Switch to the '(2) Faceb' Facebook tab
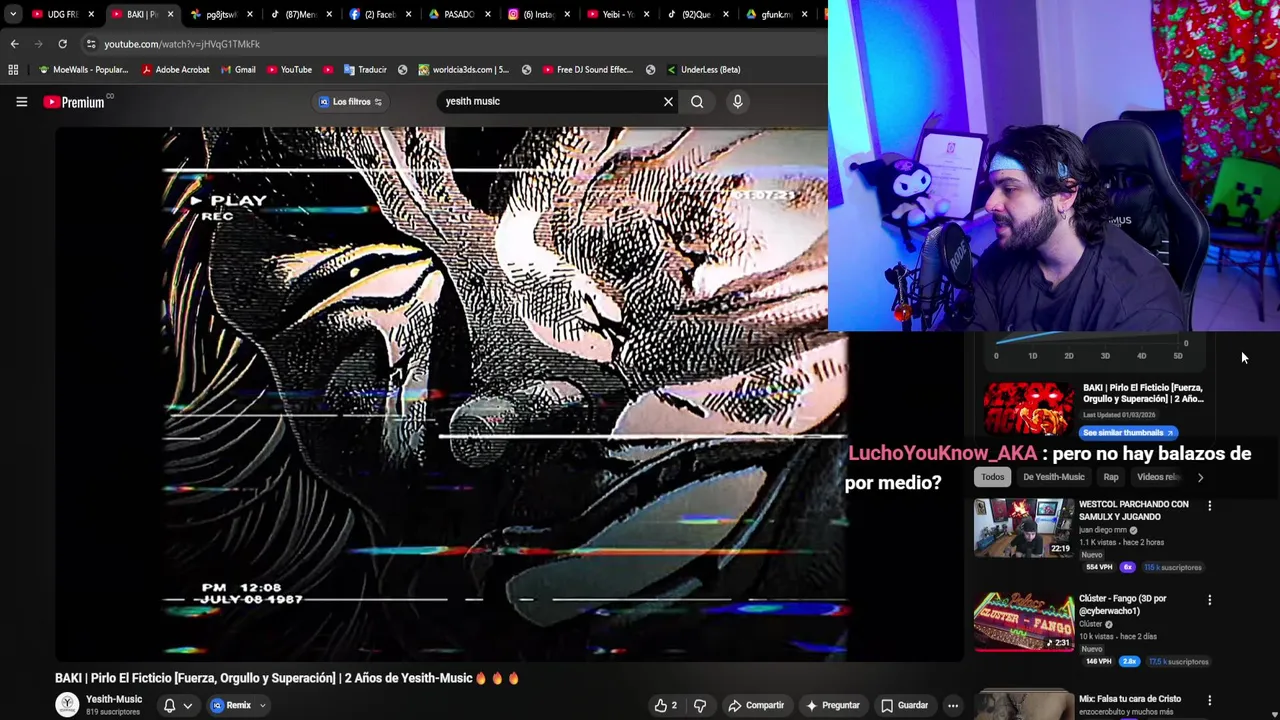Screen dimensions: 1280x720 (x=380, y=14)
